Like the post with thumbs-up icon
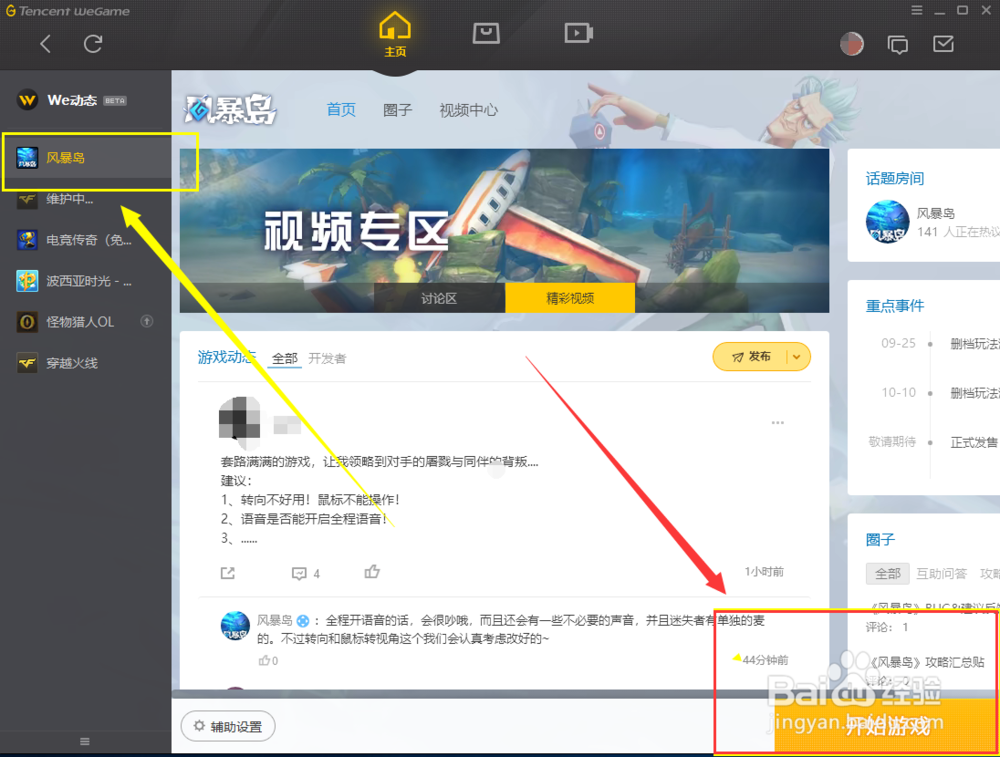 tap(372, 571)
